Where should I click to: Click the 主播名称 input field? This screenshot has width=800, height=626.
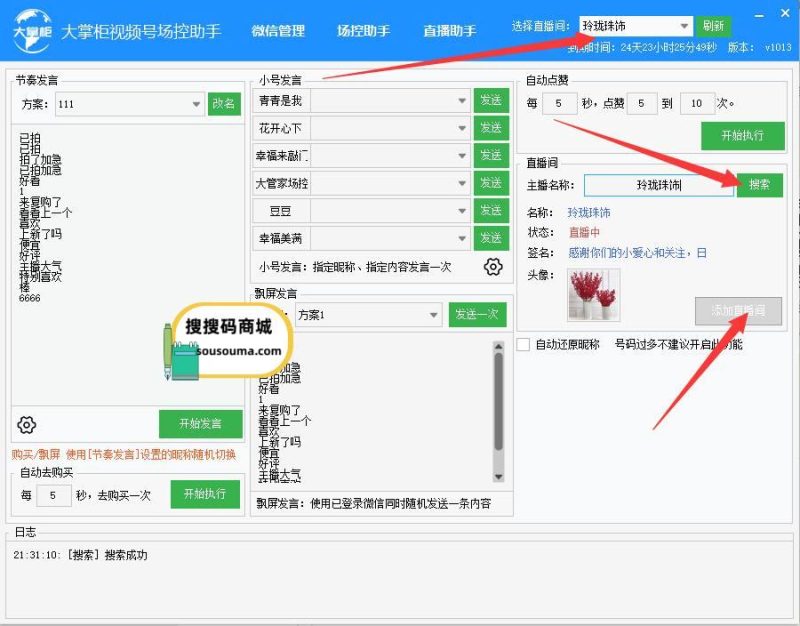pyautogui.click(x=658, y=185)
